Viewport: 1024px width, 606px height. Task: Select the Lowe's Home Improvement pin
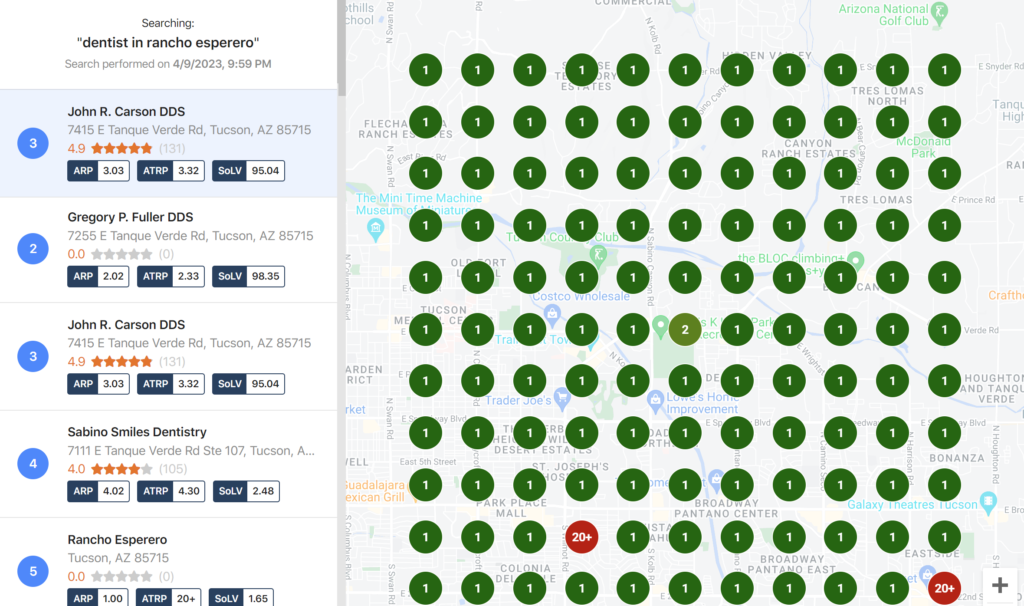click(657, 397)
